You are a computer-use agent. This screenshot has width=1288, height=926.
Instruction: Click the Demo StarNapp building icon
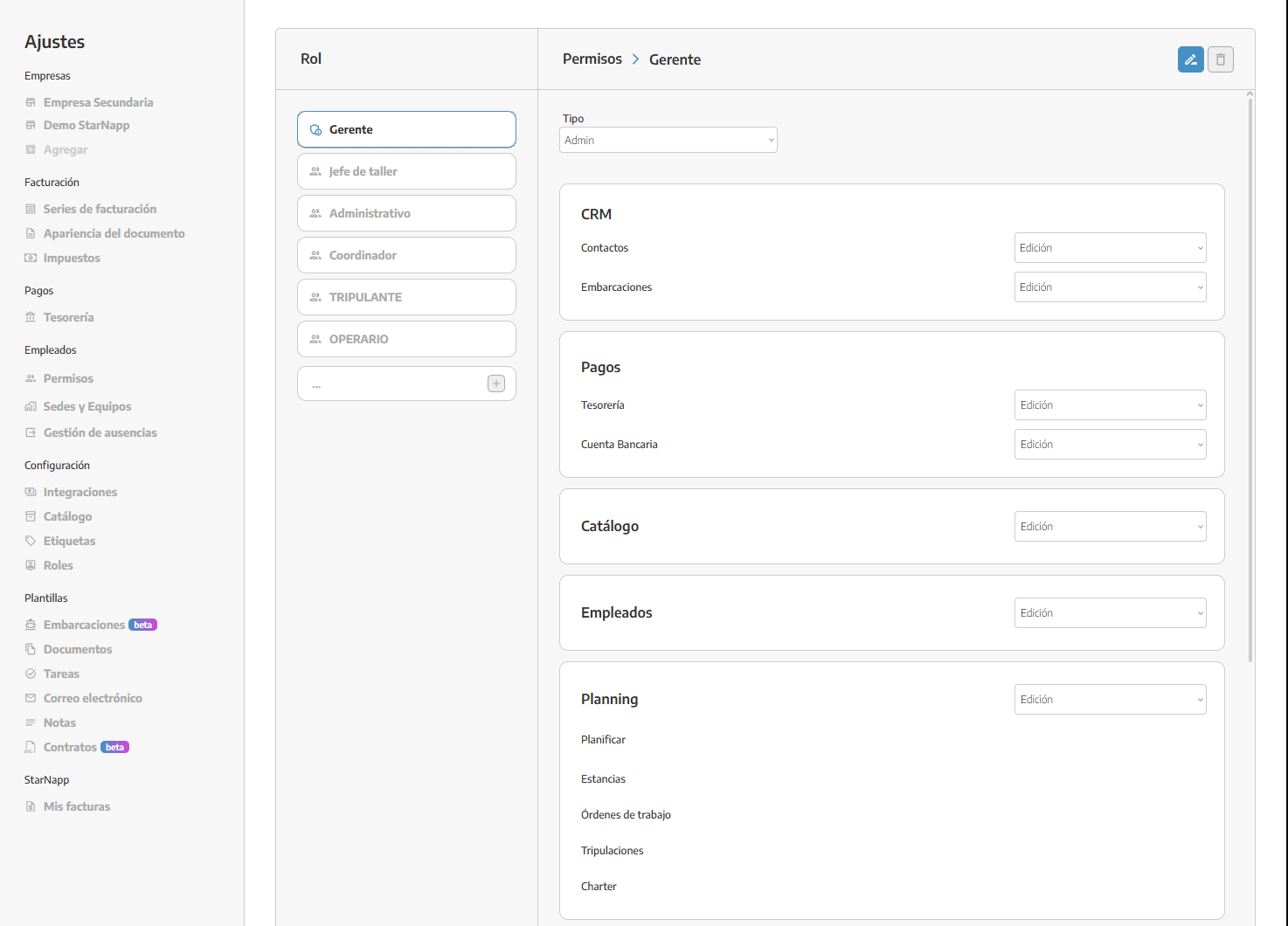[31, 125]
